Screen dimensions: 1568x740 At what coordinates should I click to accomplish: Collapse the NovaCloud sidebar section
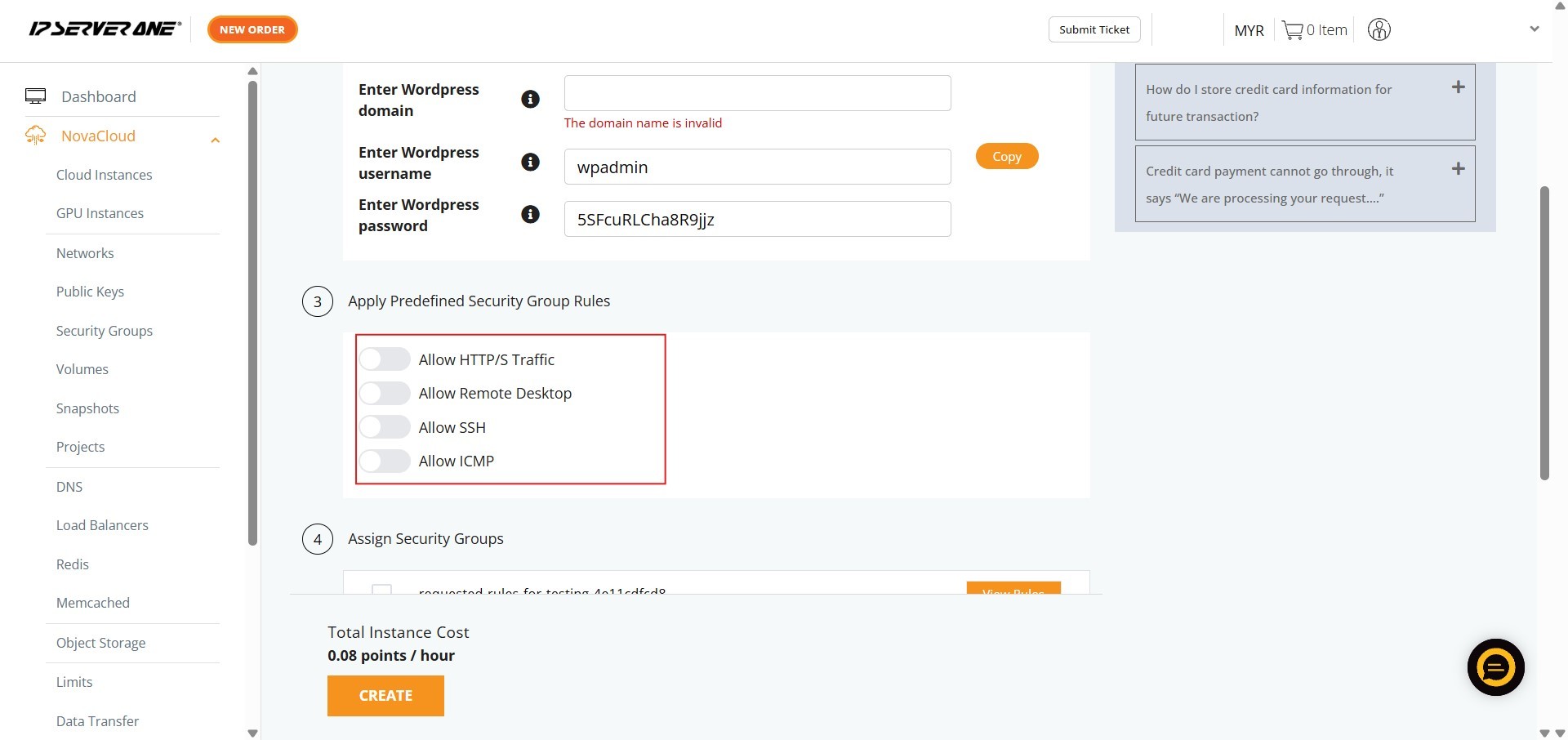(215, 140)
